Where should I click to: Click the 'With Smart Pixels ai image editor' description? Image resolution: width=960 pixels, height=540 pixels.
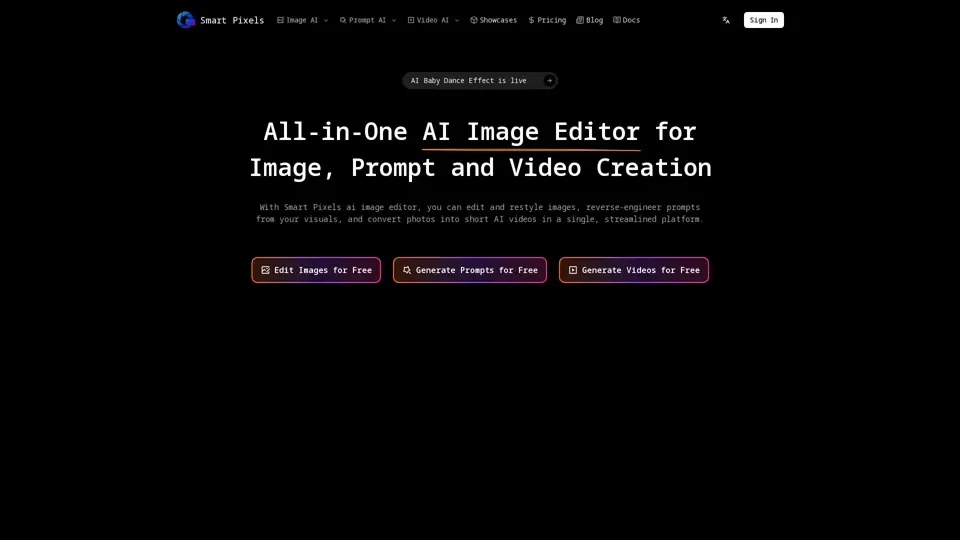tap(480, 213)
